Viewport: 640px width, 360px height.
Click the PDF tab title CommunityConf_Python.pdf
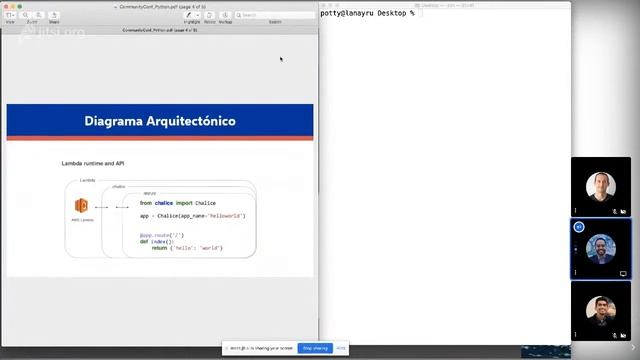click(160, 30)
